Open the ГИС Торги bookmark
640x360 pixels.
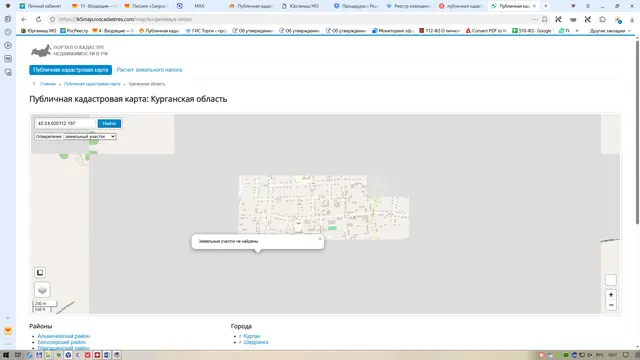click(206, 31)
